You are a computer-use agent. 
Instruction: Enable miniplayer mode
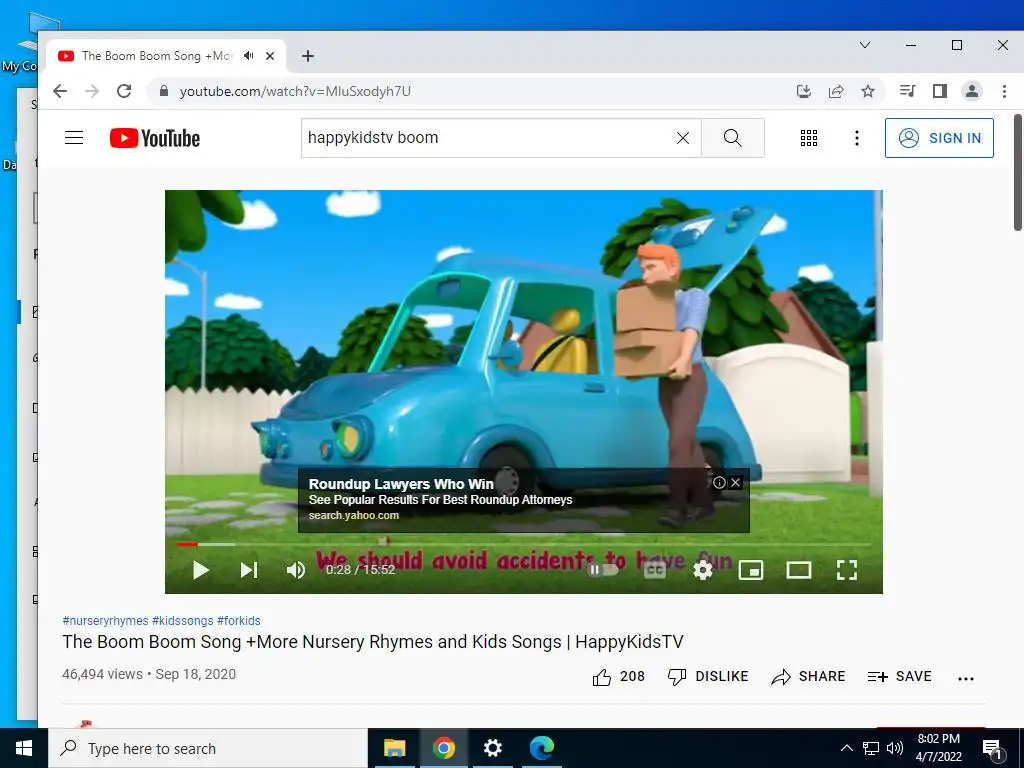coord(750,570)
